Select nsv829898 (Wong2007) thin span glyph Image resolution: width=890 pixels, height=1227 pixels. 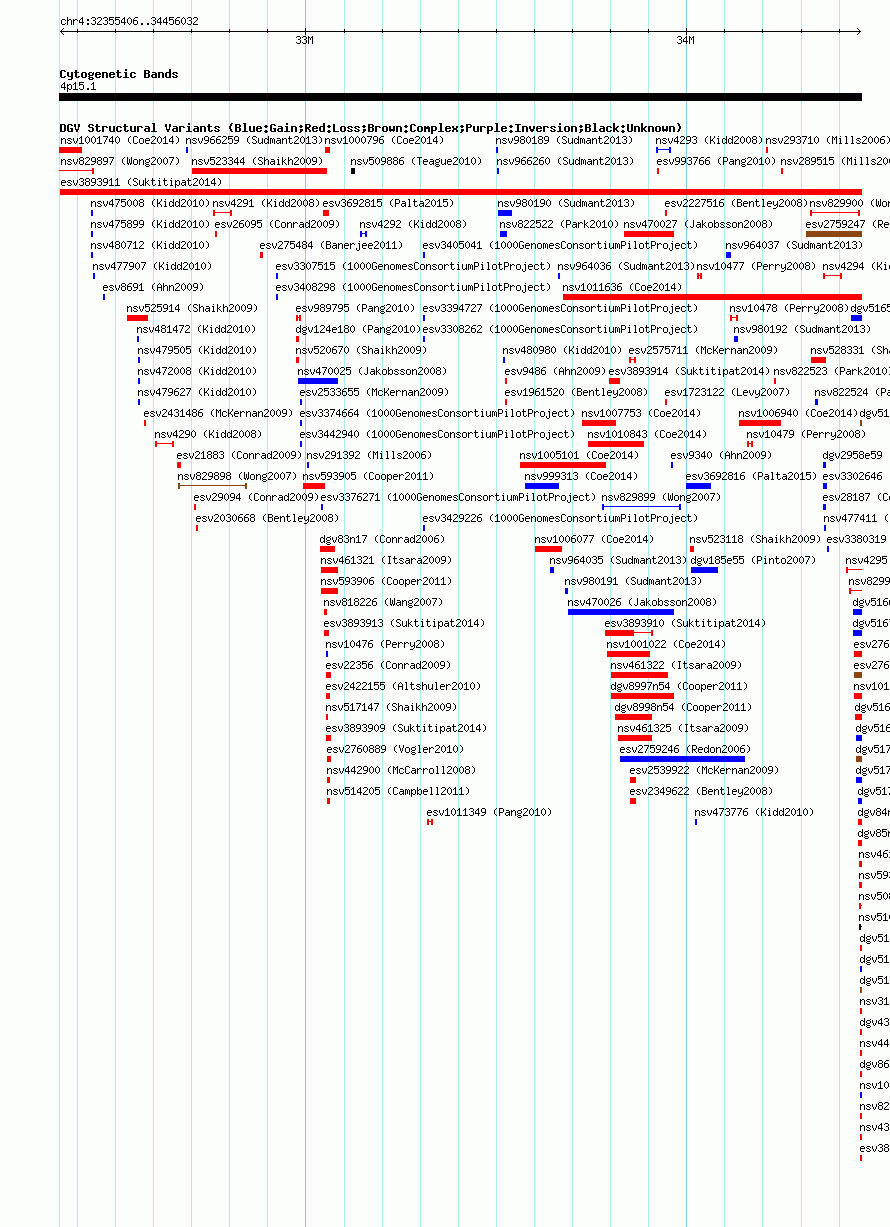pos(212,486)
